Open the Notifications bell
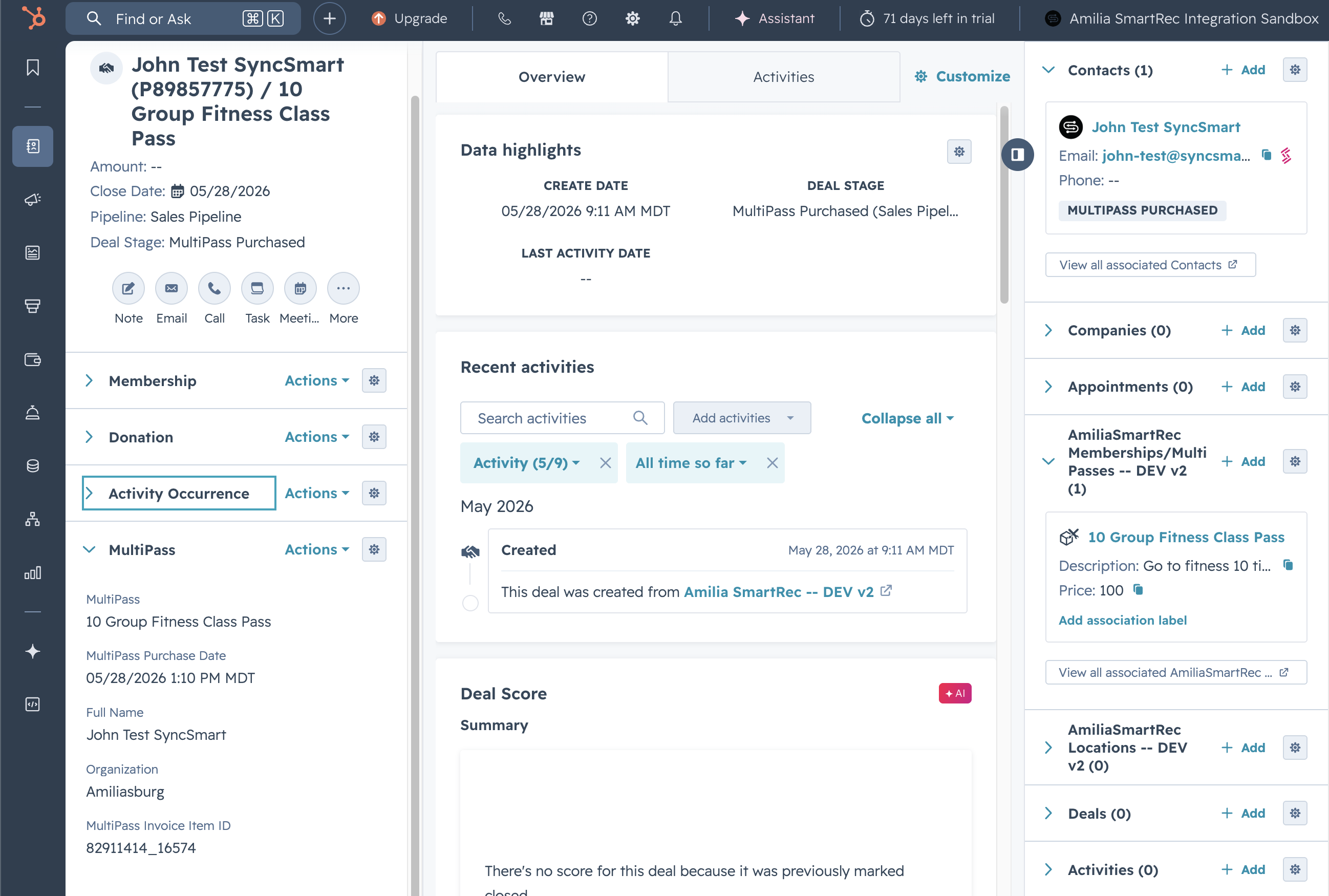 [675, 18]
